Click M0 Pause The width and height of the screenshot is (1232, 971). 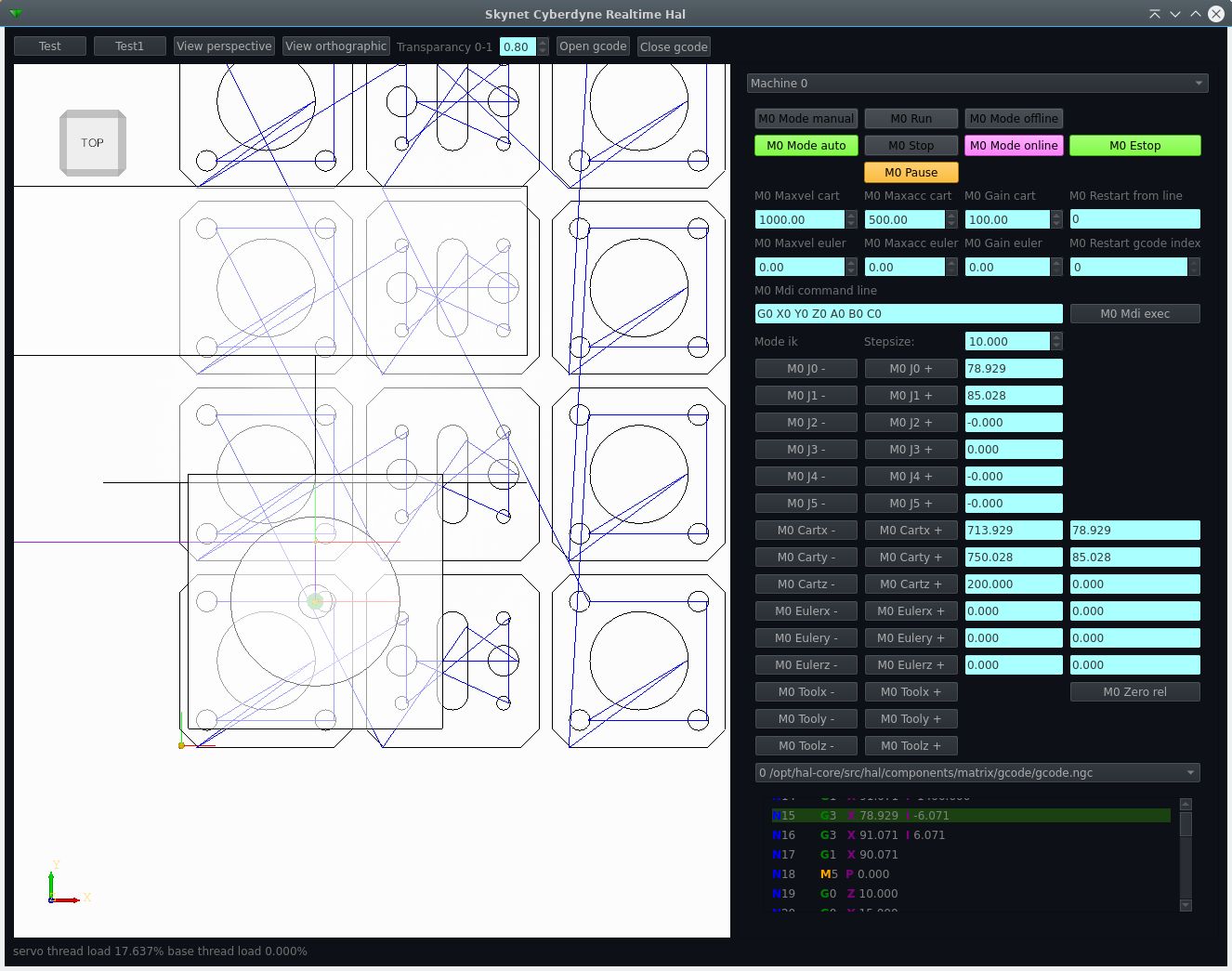pyautogui.click(x=911, y=172)
